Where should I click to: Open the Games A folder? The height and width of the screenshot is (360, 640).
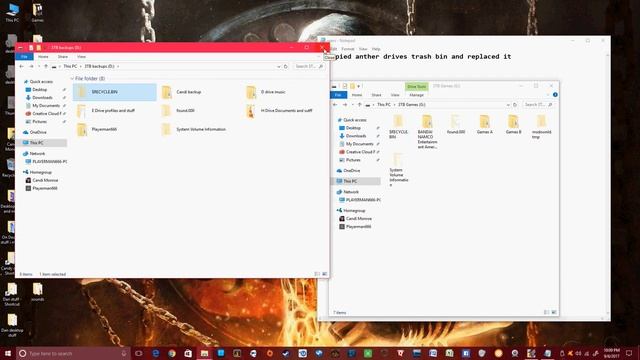(484, 125)
